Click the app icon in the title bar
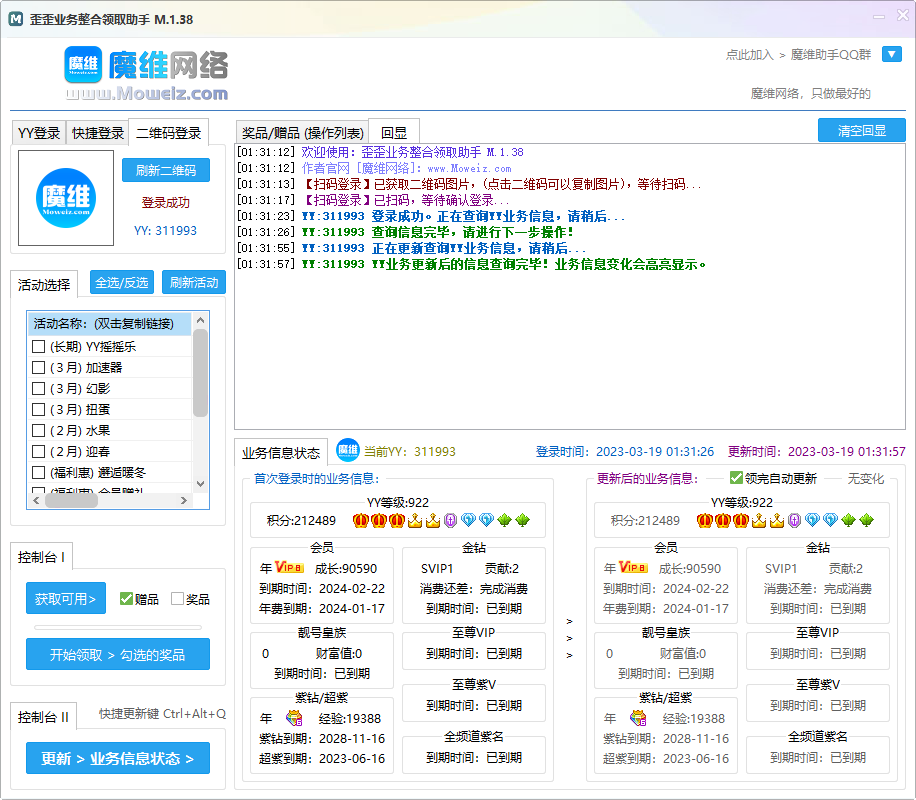The image size is (916, 800). [16, 19]
